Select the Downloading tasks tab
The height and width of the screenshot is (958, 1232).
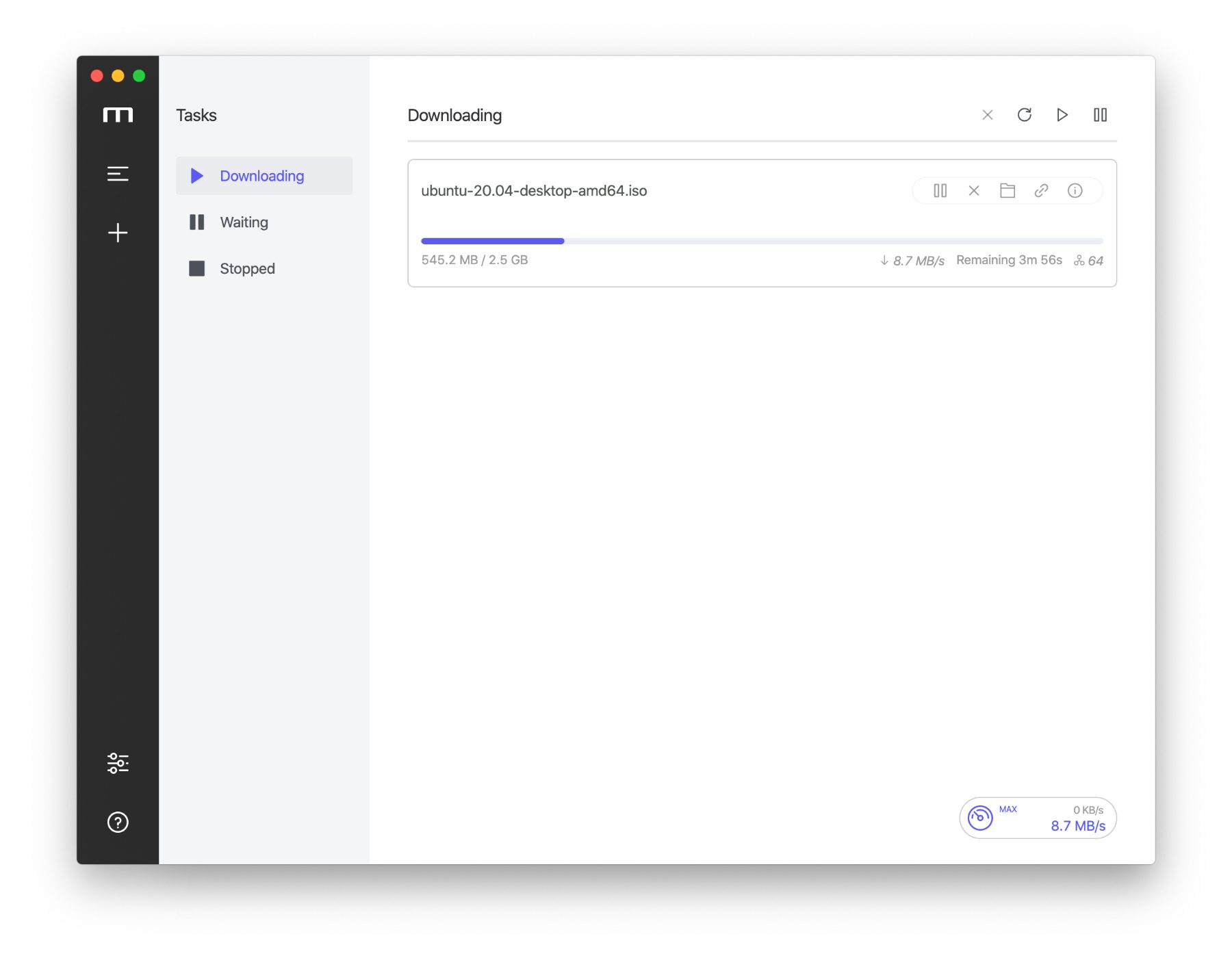tap(264, 176)
